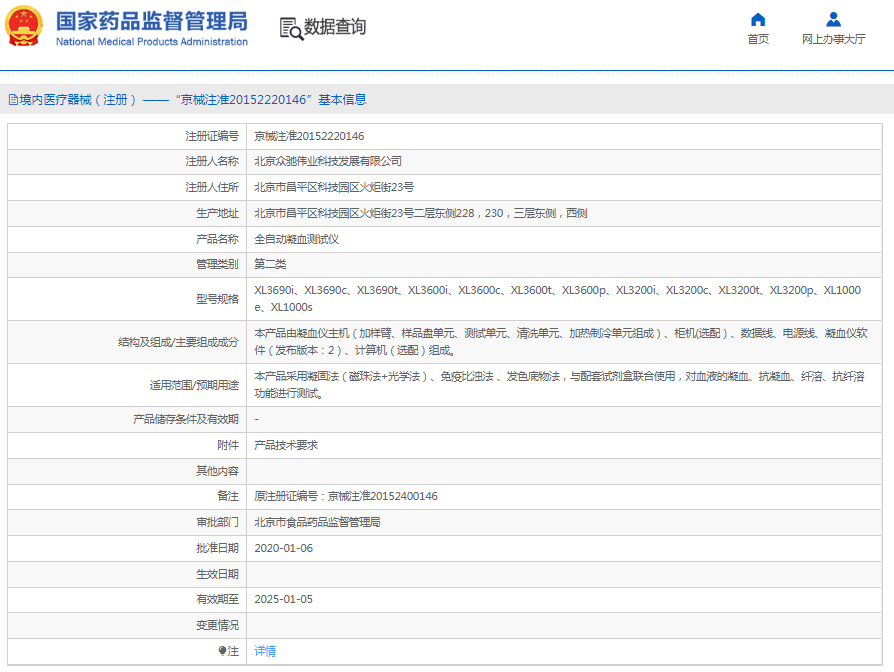Click the 基本信息 section heading text
The height and width of the screenshot is (672, 894).
tap(342, 100)
